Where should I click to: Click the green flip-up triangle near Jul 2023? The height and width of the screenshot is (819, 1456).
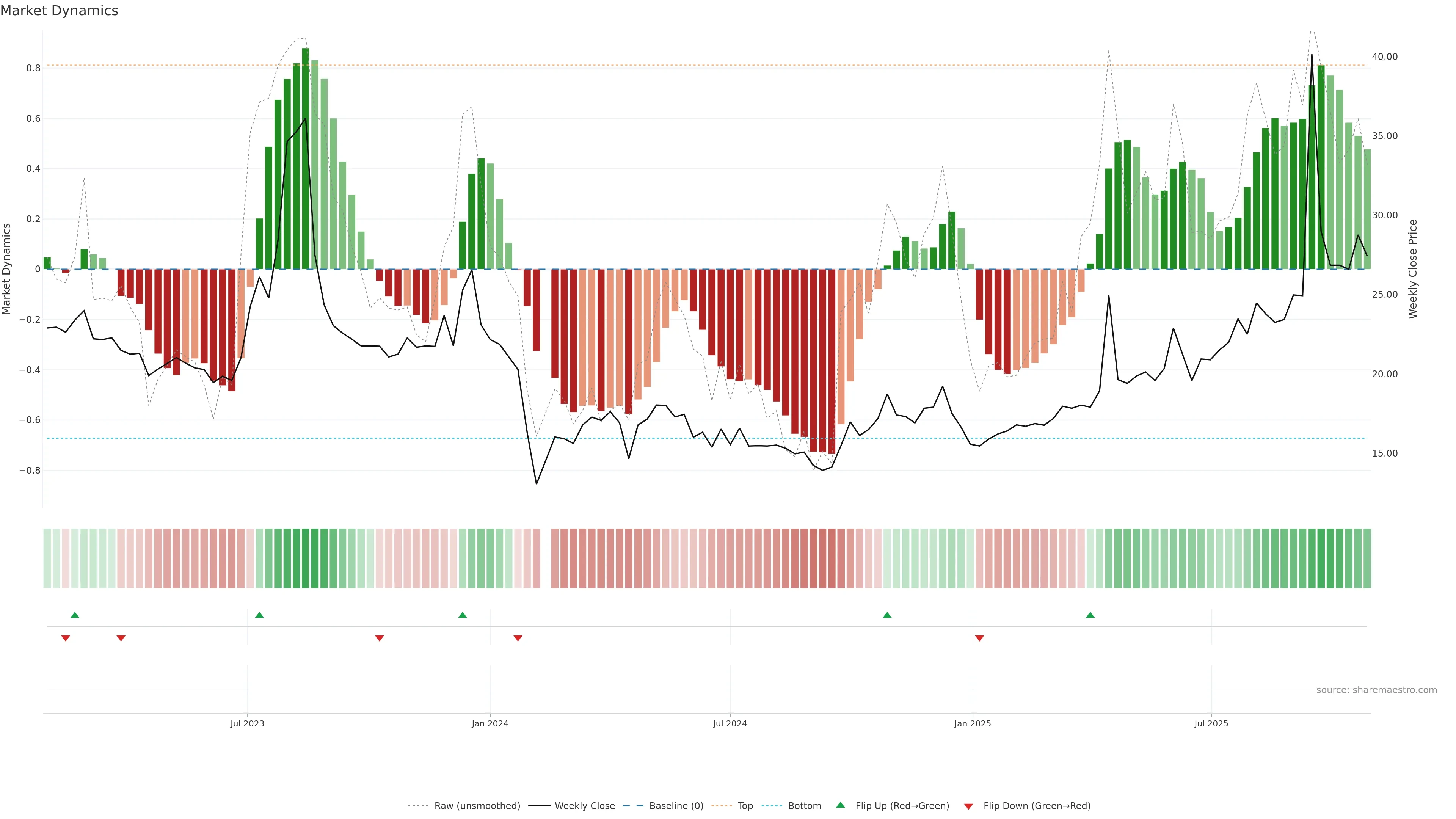(259, 615)
